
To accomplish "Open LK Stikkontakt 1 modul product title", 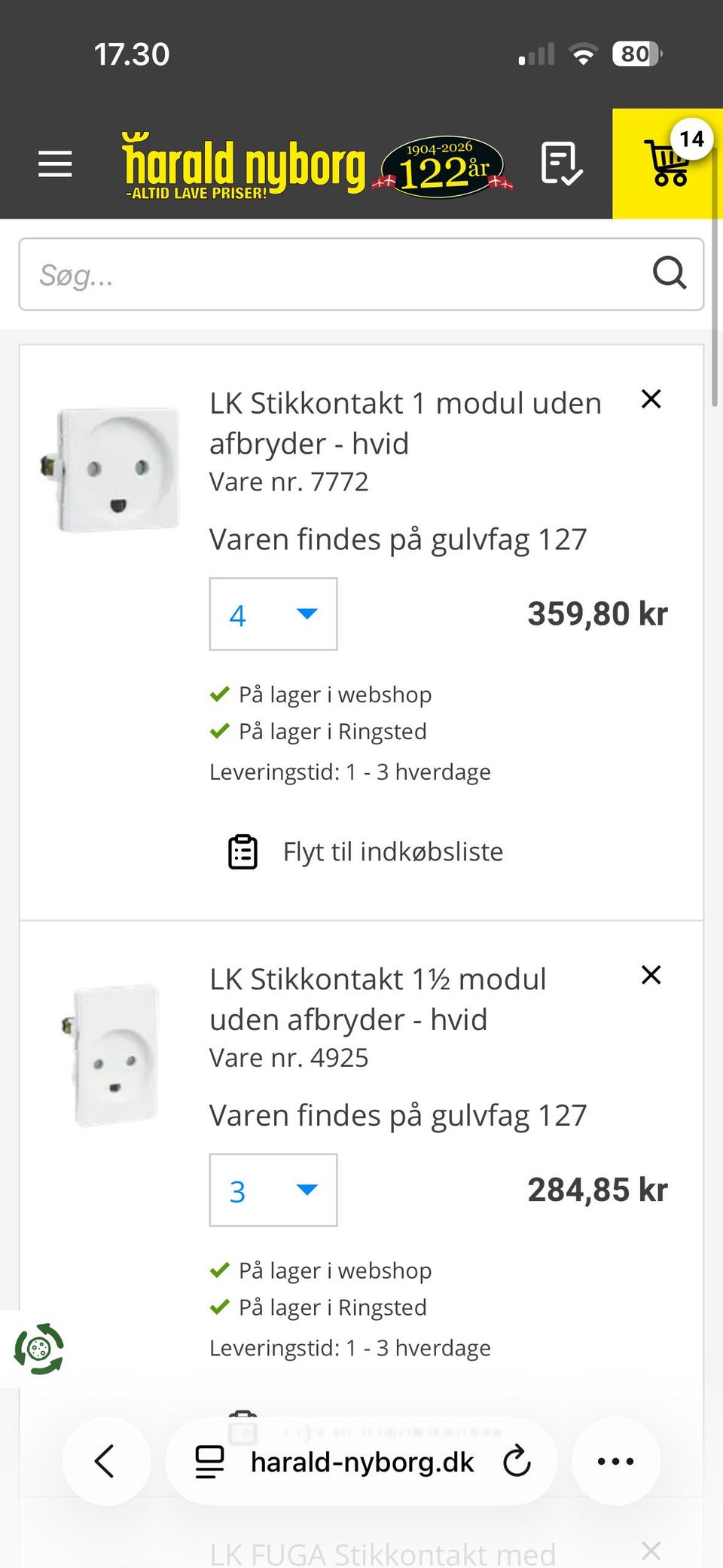I will 405,423.
